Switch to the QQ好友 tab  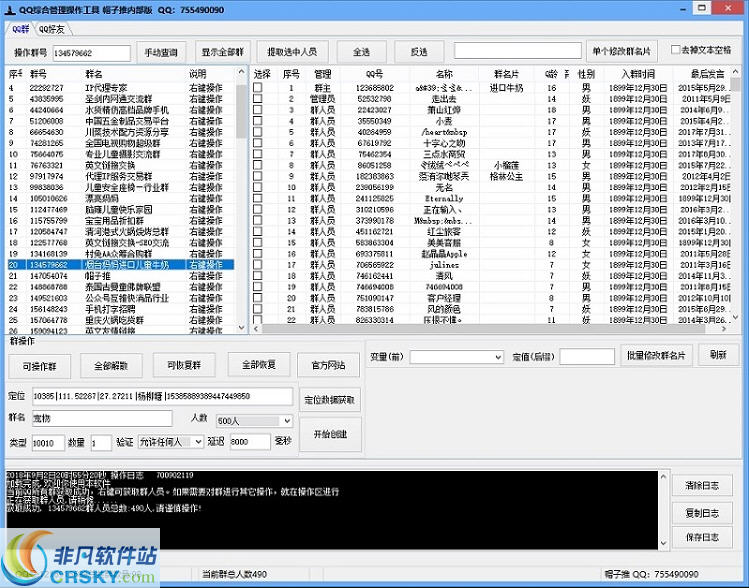(x=52, y=29)
